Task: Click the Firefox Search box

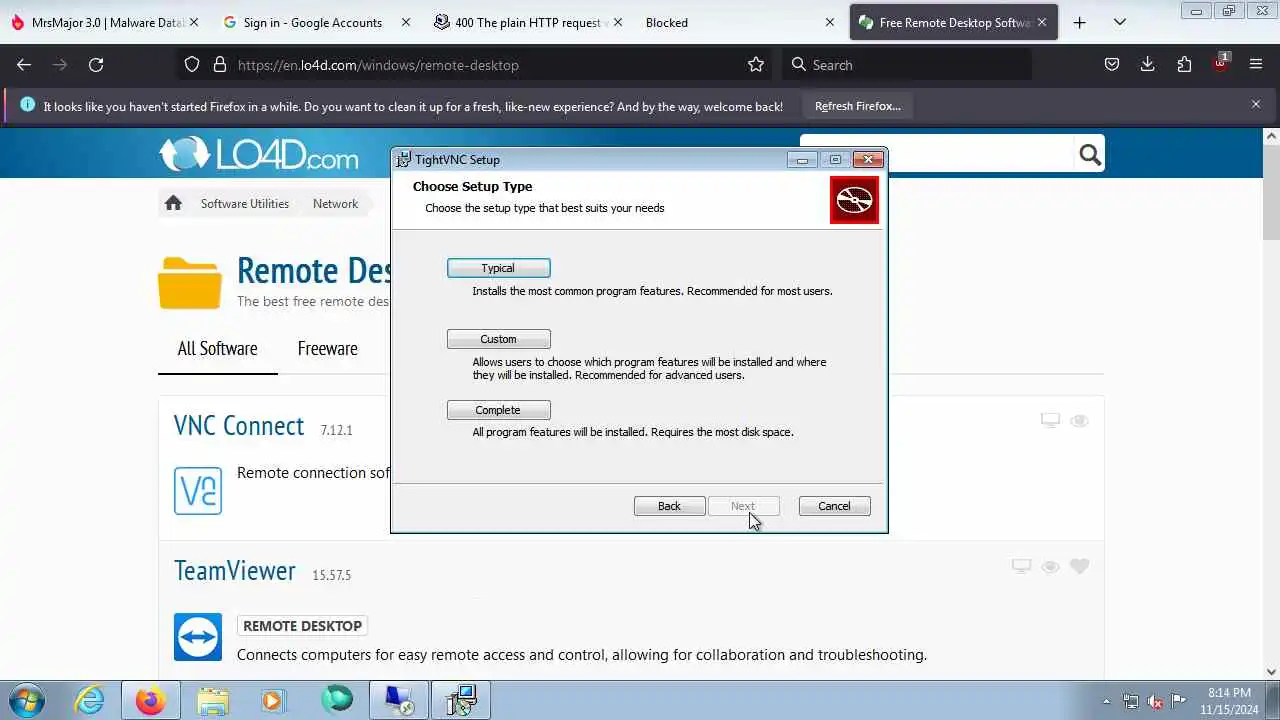Action: click(x=906, y=64)
